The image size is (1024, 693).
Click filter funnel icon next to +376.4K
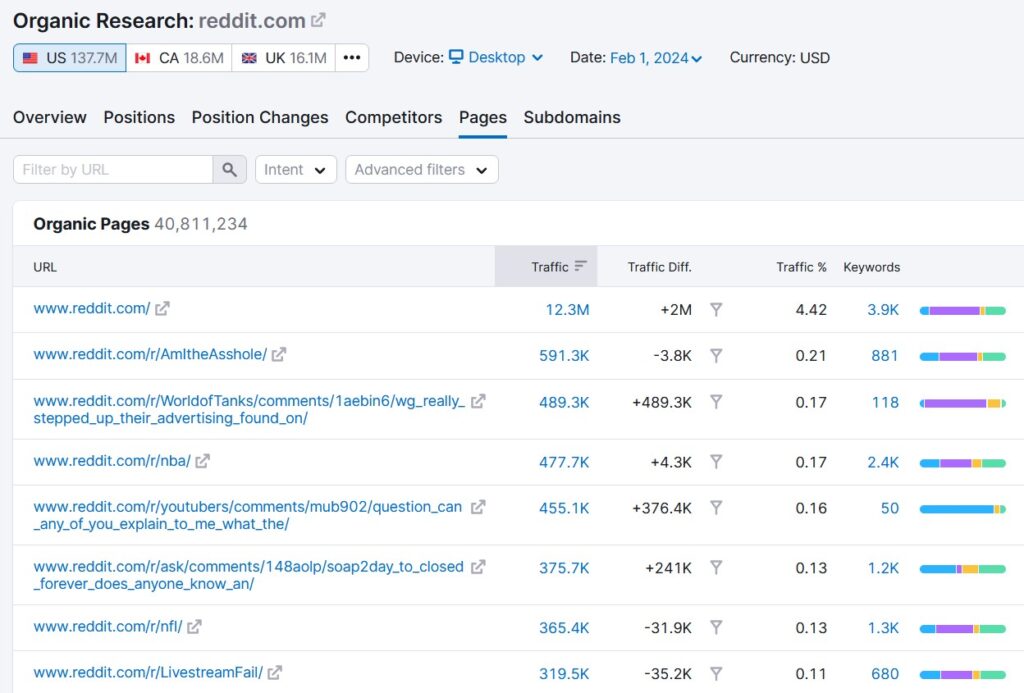coord(716,508)
